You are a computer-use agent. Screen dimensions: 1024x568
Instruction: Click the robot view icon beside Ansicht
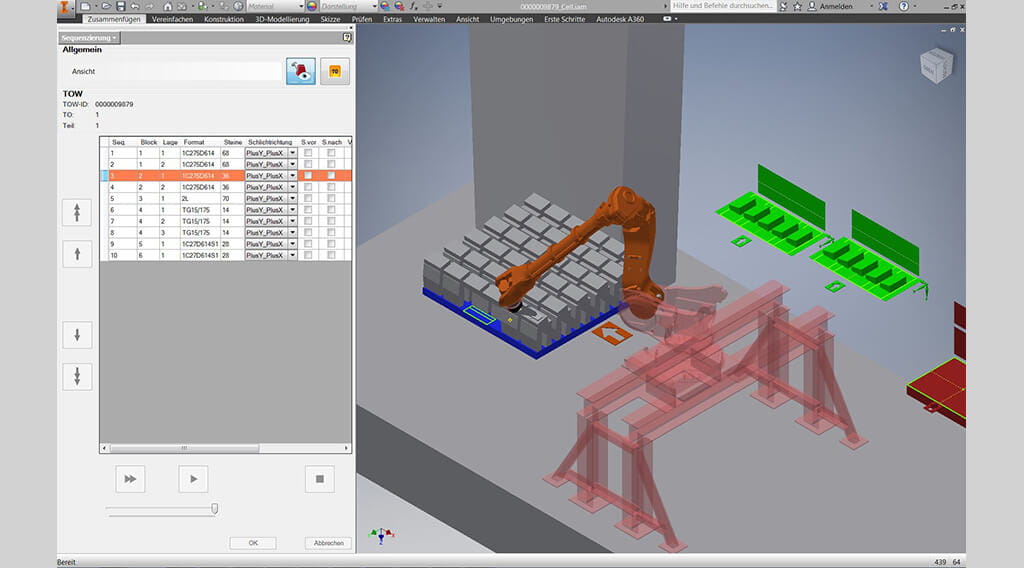301,71
